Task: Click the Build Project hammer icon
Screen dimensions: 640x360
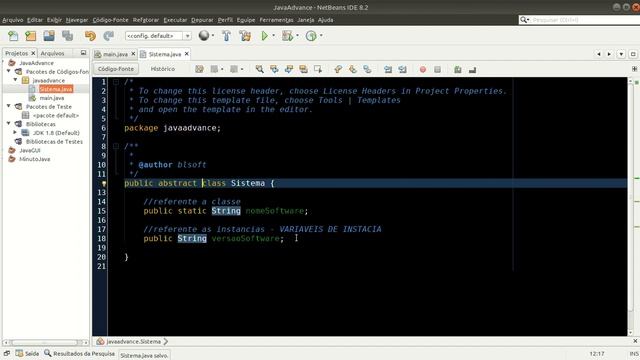Action: click(227, 36)
